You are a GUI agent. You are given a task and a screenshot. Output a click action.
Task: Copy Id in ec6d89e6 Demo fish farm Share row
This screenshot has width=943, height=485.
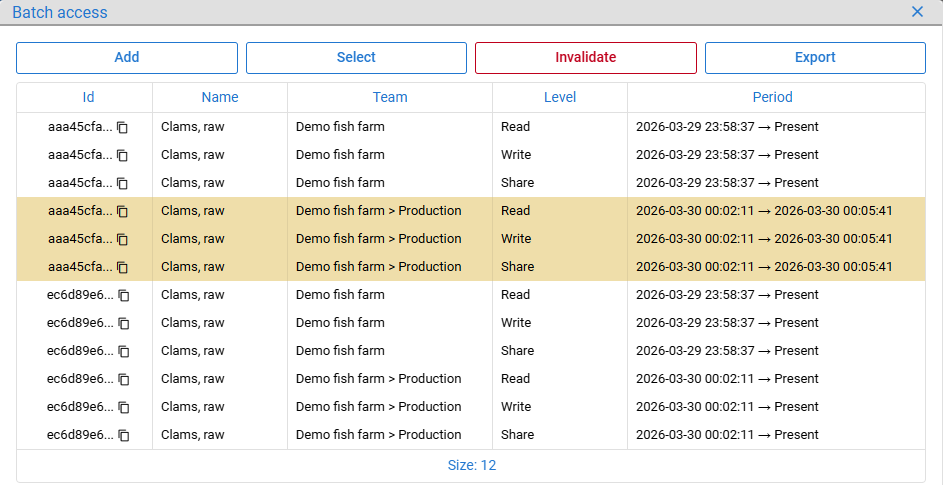[x=124, y=351]
